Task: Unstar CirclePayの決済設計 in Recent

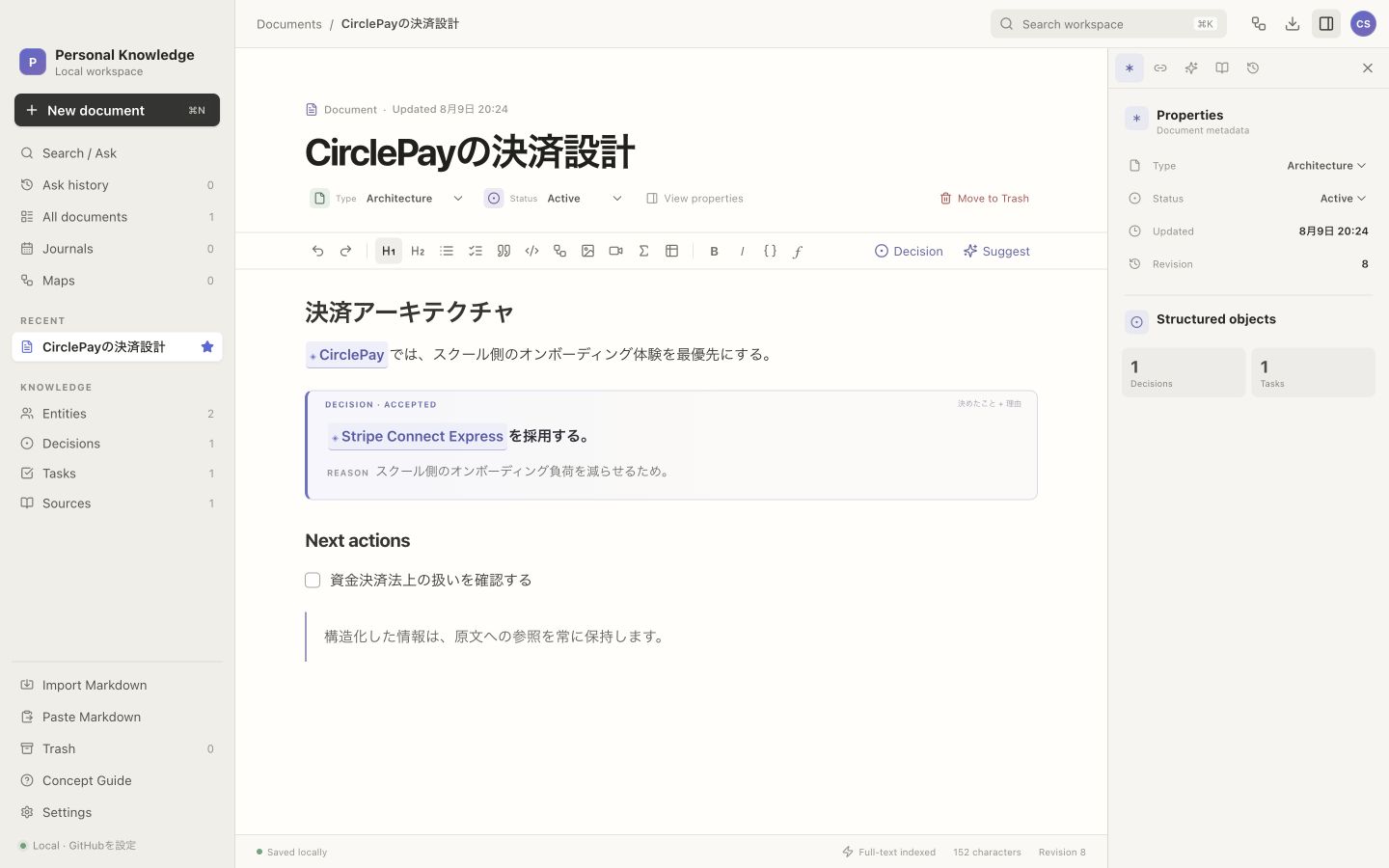Action: click(206, 346)
